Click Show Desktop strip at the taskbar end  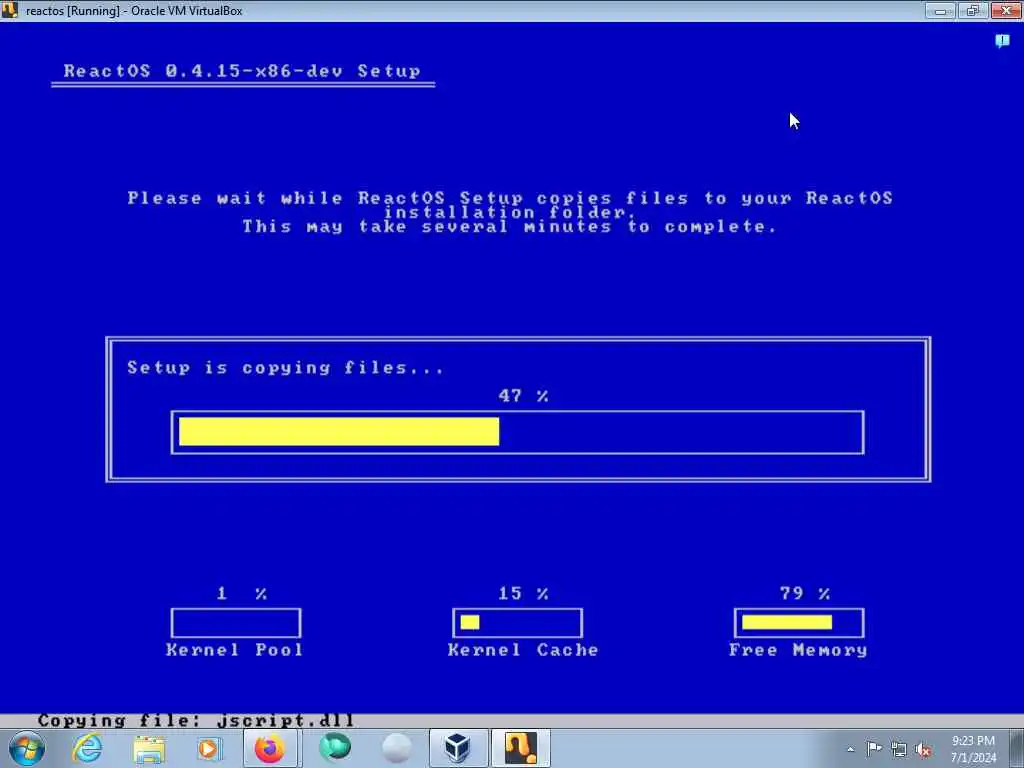click(1017, 749)
